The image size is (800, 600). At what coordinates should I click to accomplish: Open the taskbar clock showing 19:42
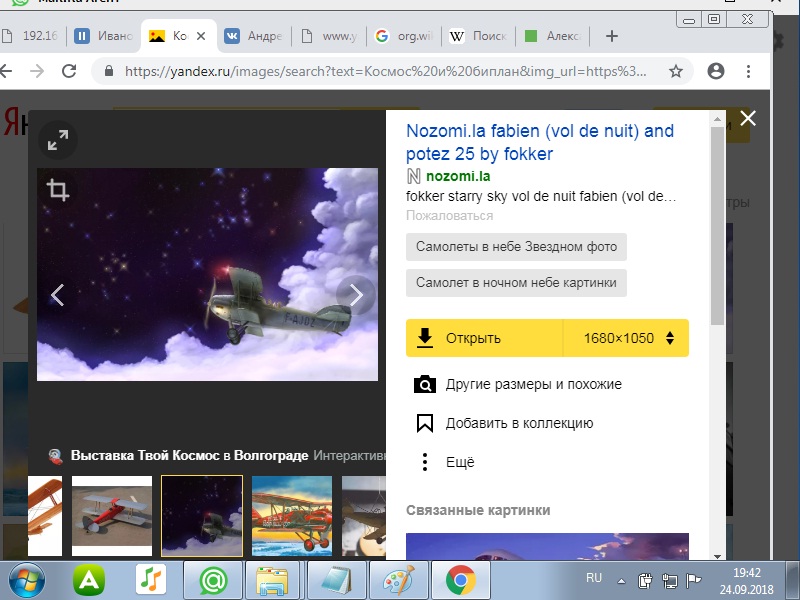[x=747, y=581]
